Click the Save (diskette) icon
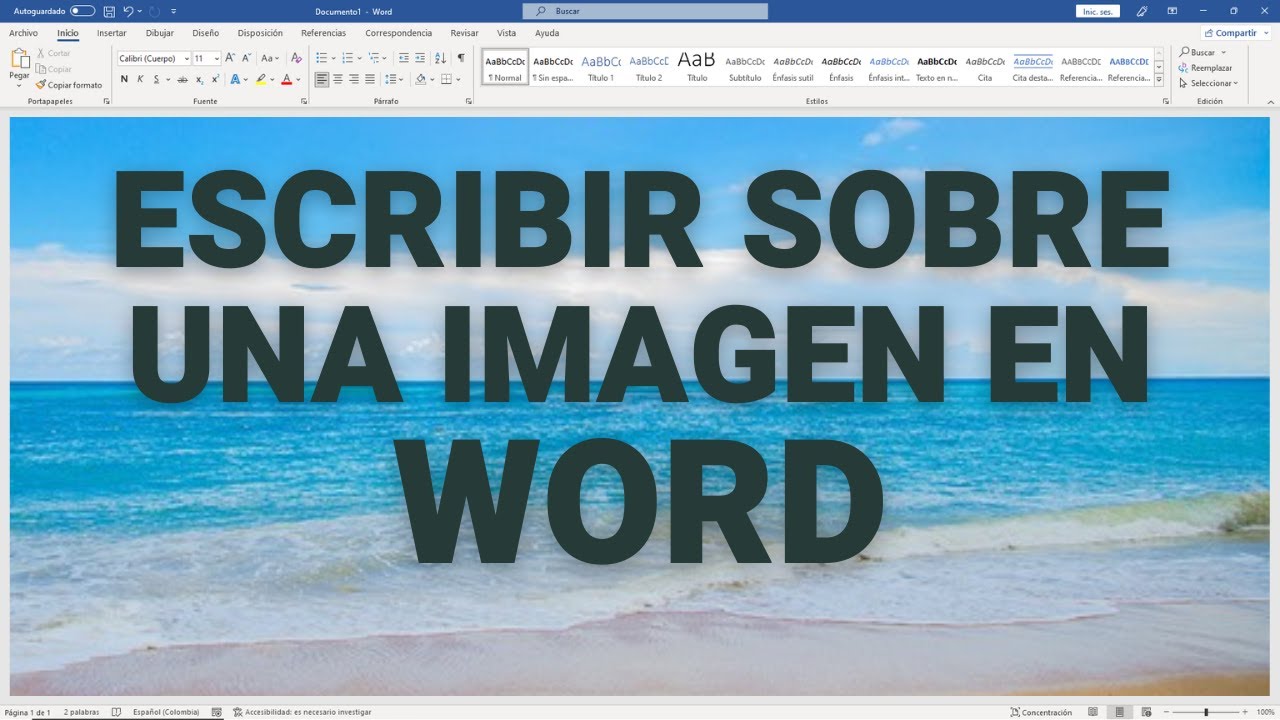 108,11
